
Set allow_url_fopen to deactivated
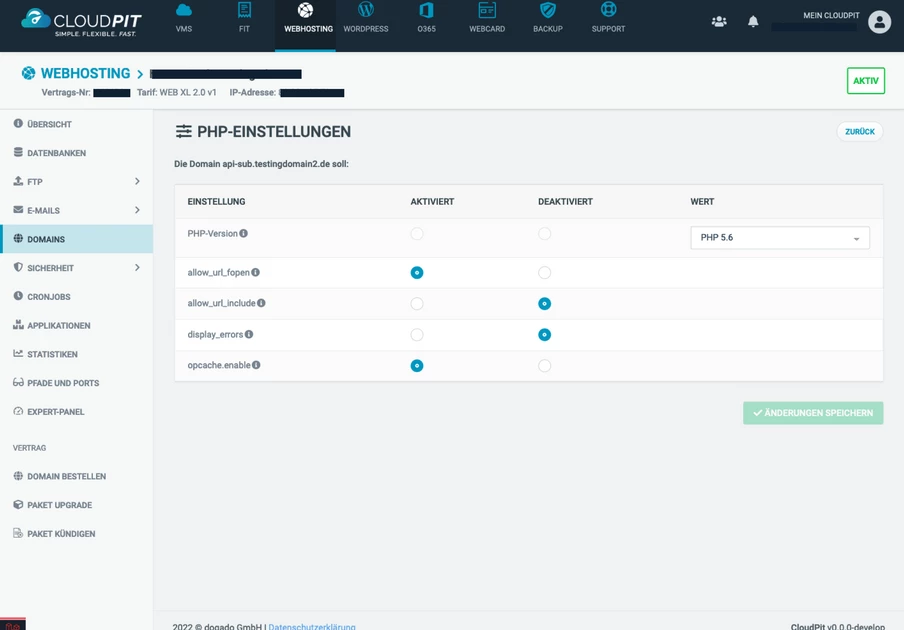pos(544,273)
